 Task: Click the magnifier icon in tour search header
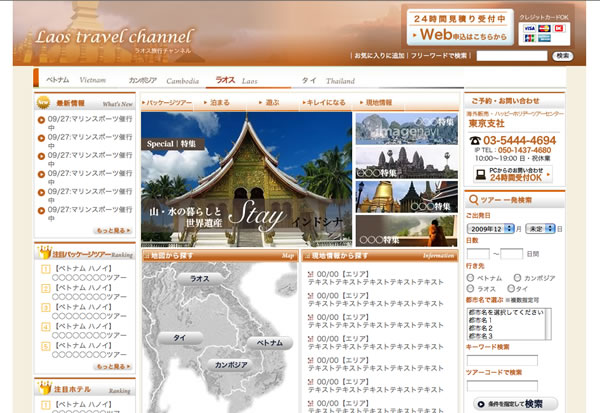click(x=472, y=200)
